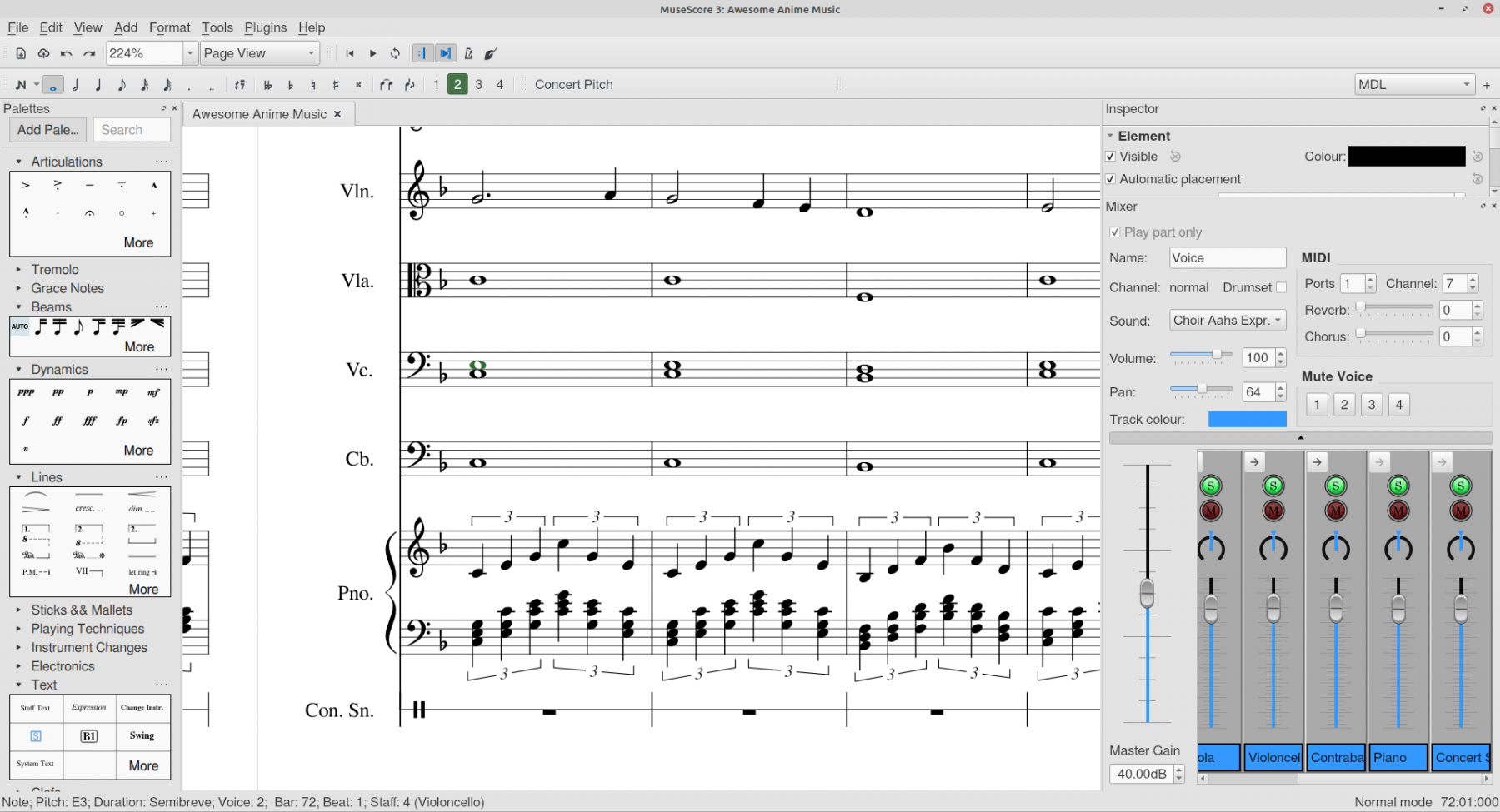Apply sharp accidental
The image size is (1500, 812).
pyautogui.click(x=336, y=85)
